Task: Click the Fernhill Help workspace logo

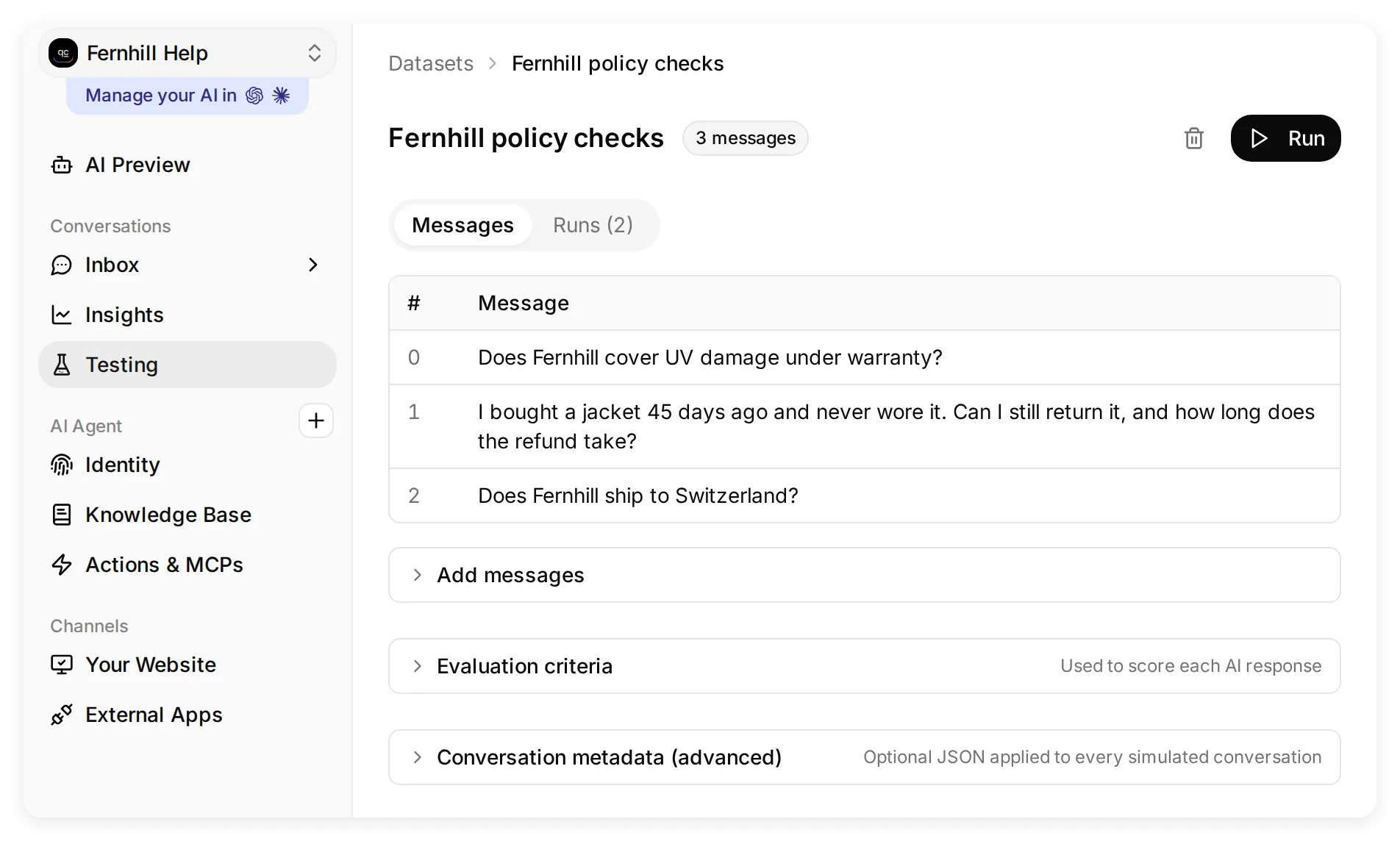Action: coord(63,53)
